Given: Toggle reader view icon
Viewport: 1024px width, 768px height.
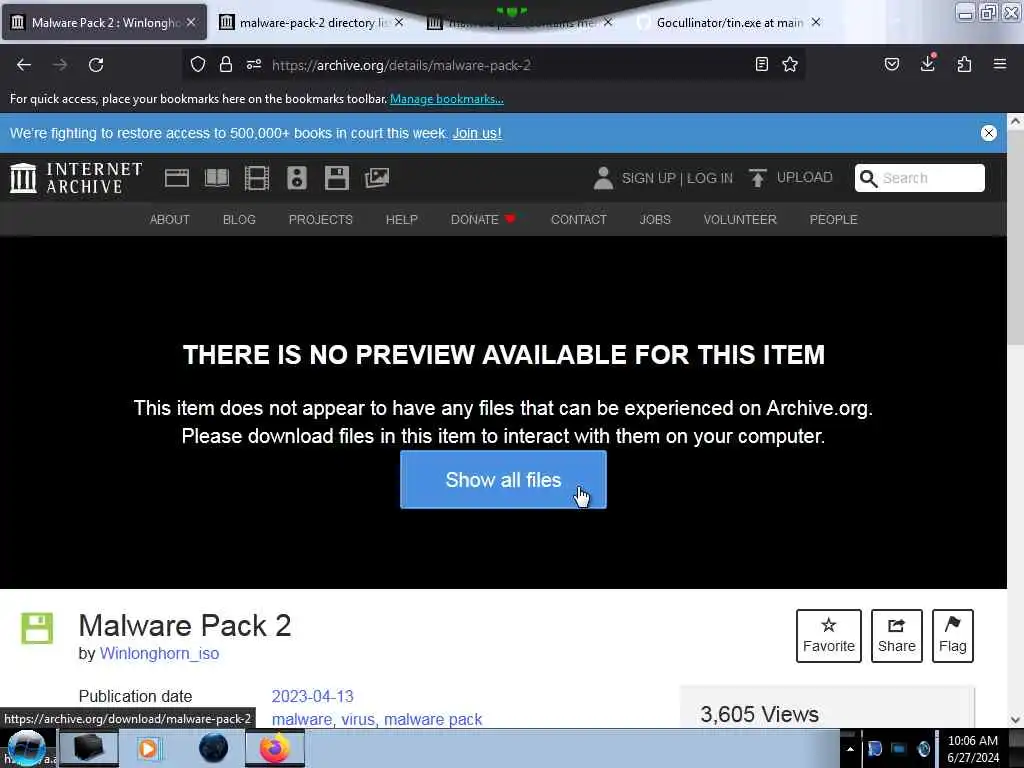Looking at the screenshot, I should (x=761, y=64).
